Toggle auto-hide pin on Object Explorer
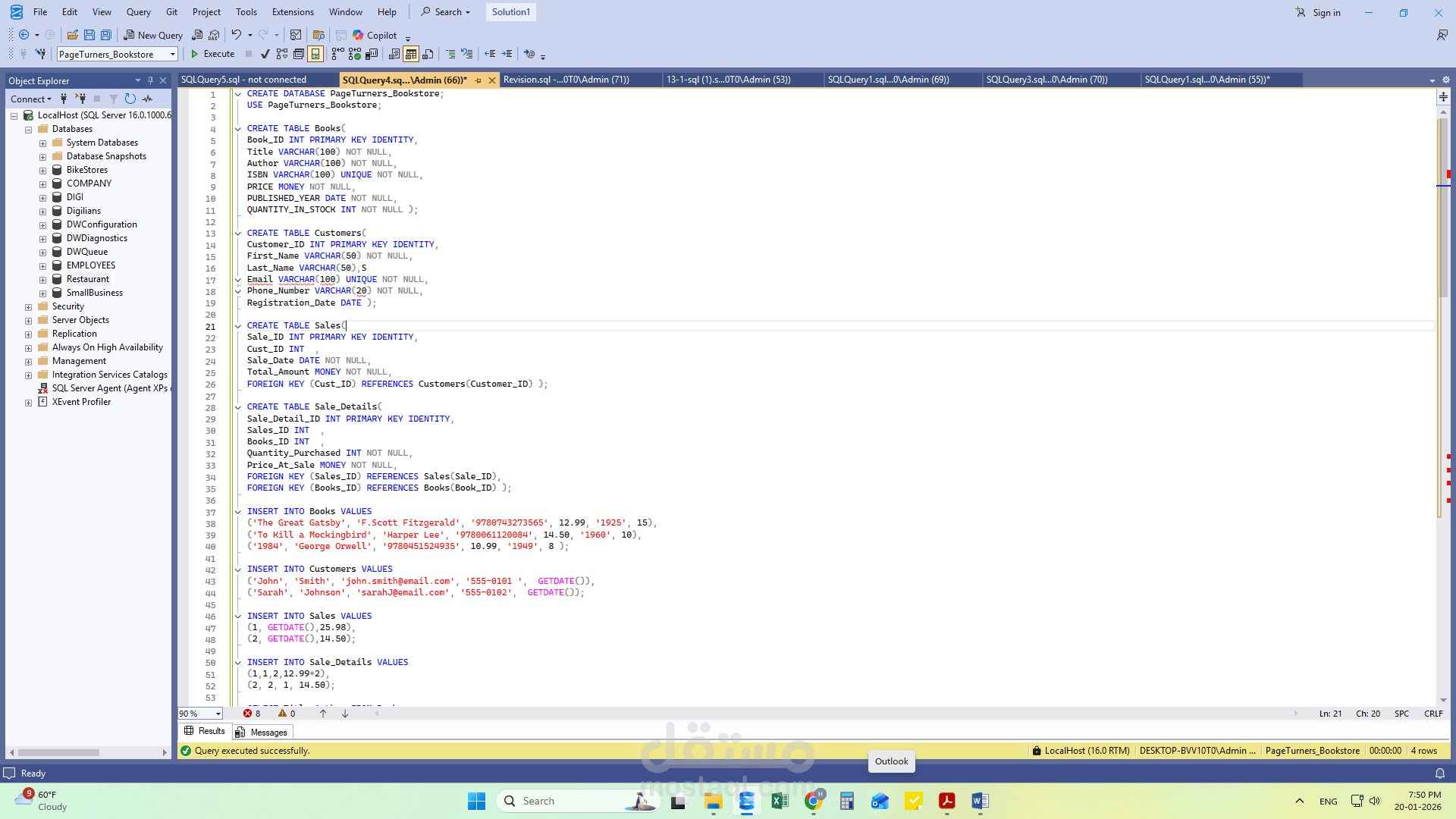 point(150,80)
